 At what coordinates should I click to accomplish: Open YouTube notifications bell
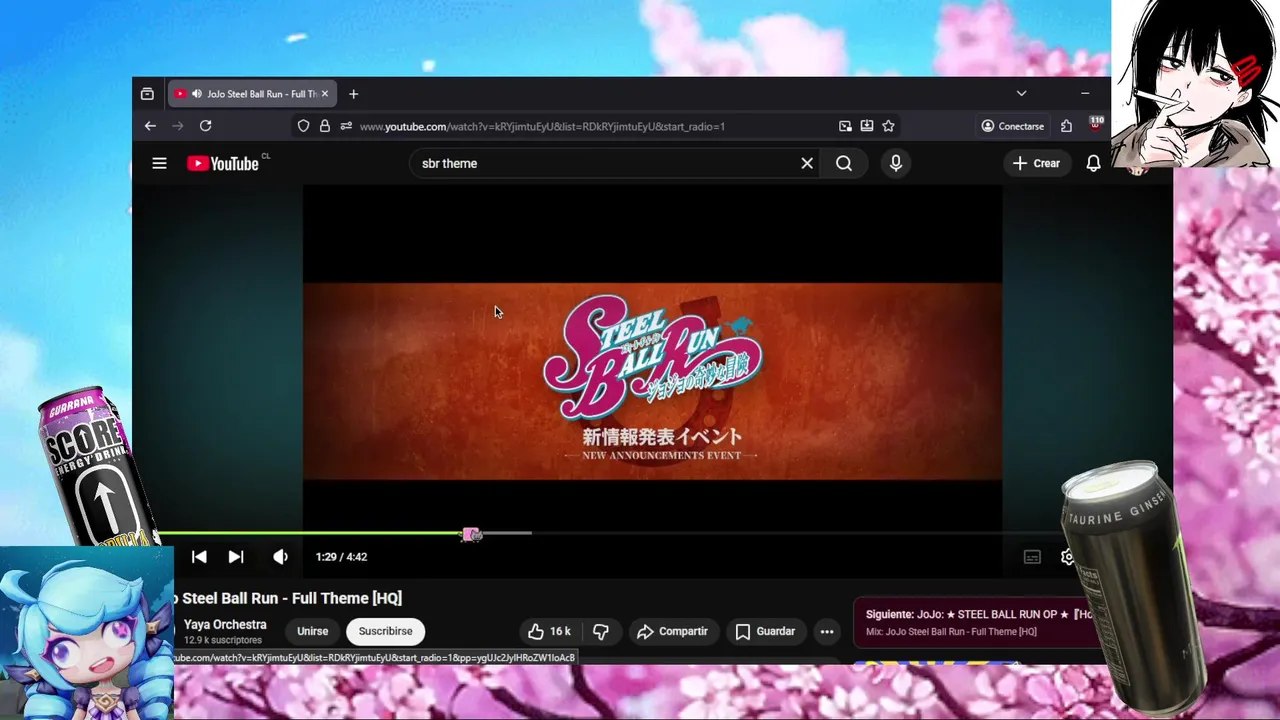(x=1093, y=163)
